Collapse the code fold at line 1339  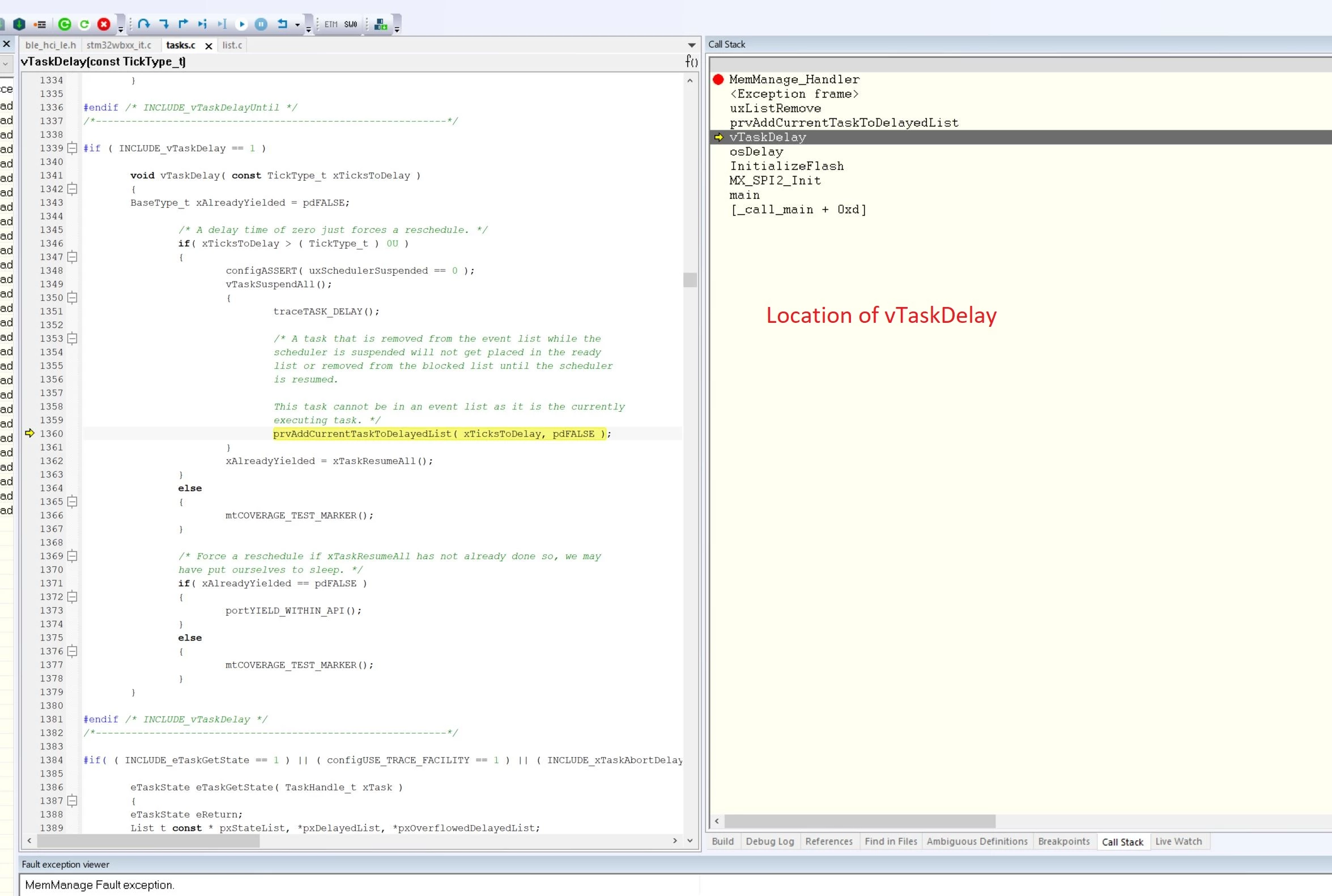(72, 148)
